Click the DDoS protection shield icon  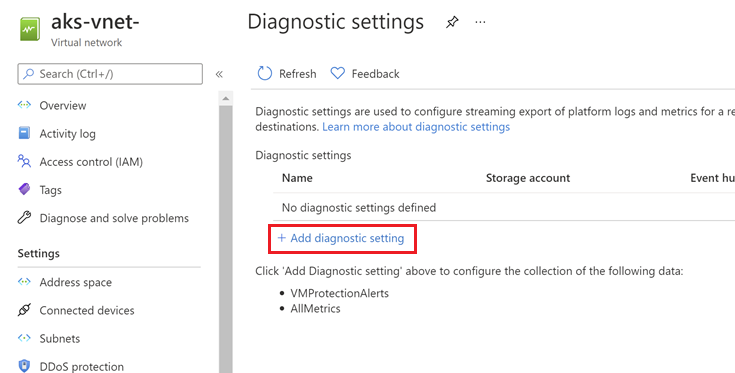(24, 366)
